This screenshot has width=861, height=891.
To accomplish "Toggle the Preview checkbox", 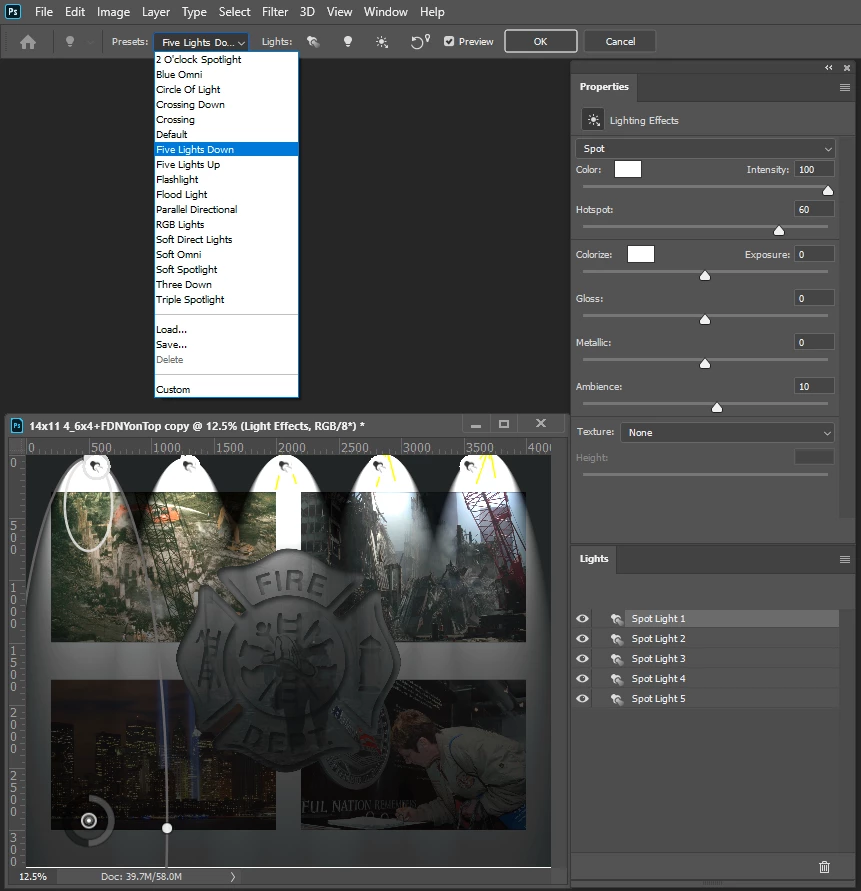I will pos(449,41).
